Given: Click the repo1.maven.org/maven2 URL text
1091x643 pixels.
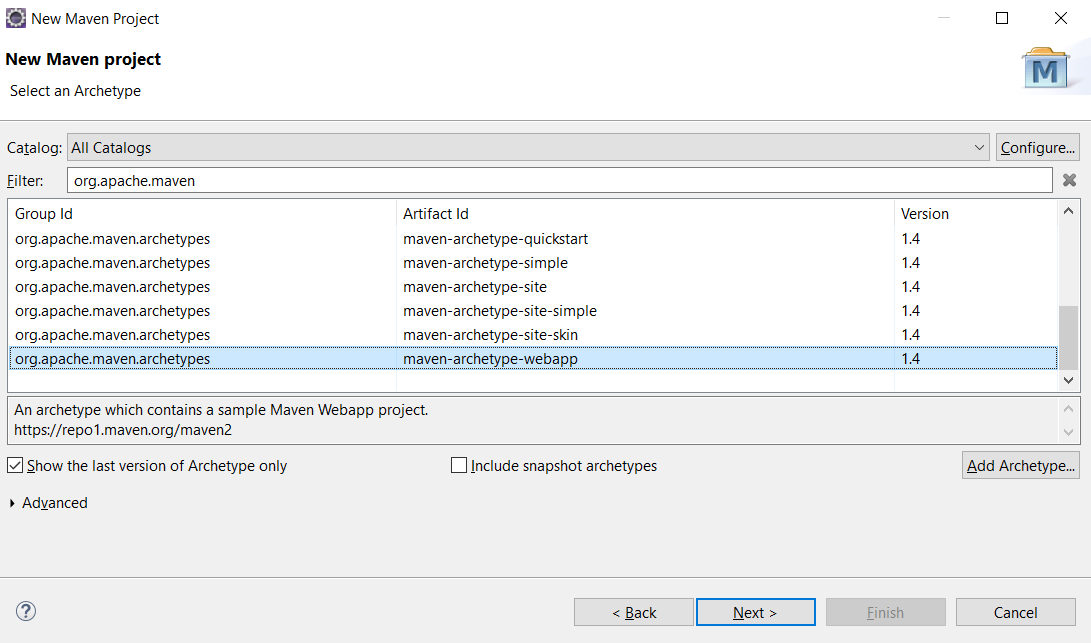Looking at the screenshot, I should tap(123, 430).
